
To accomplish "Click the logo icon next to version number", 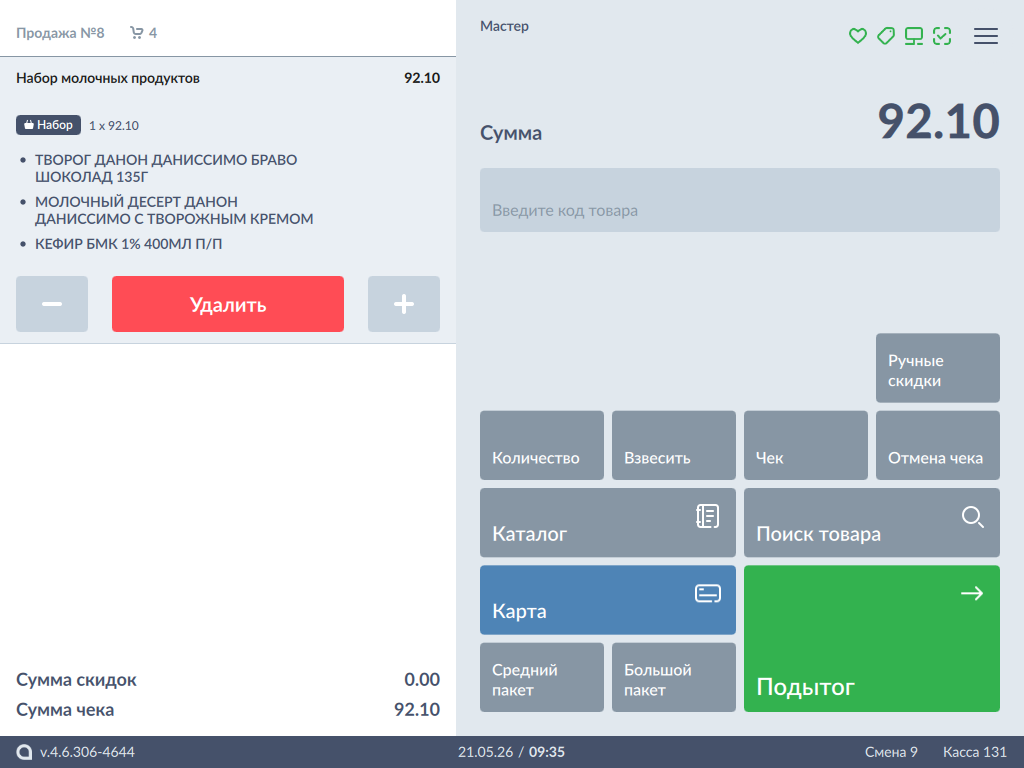I will click(24, 752).
